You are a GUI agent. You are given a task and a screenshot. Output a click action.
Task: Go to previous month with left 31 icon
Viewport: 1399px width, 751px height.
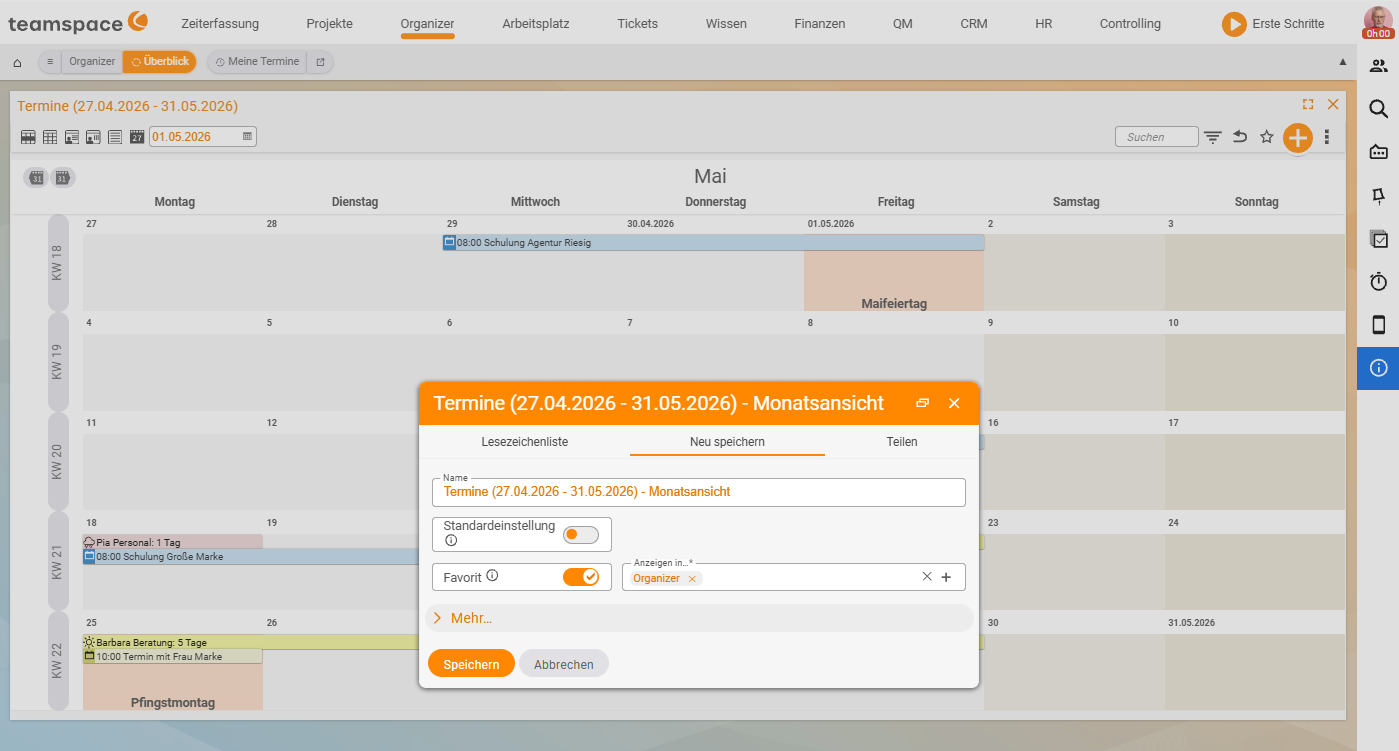click(x=37, y=178)
